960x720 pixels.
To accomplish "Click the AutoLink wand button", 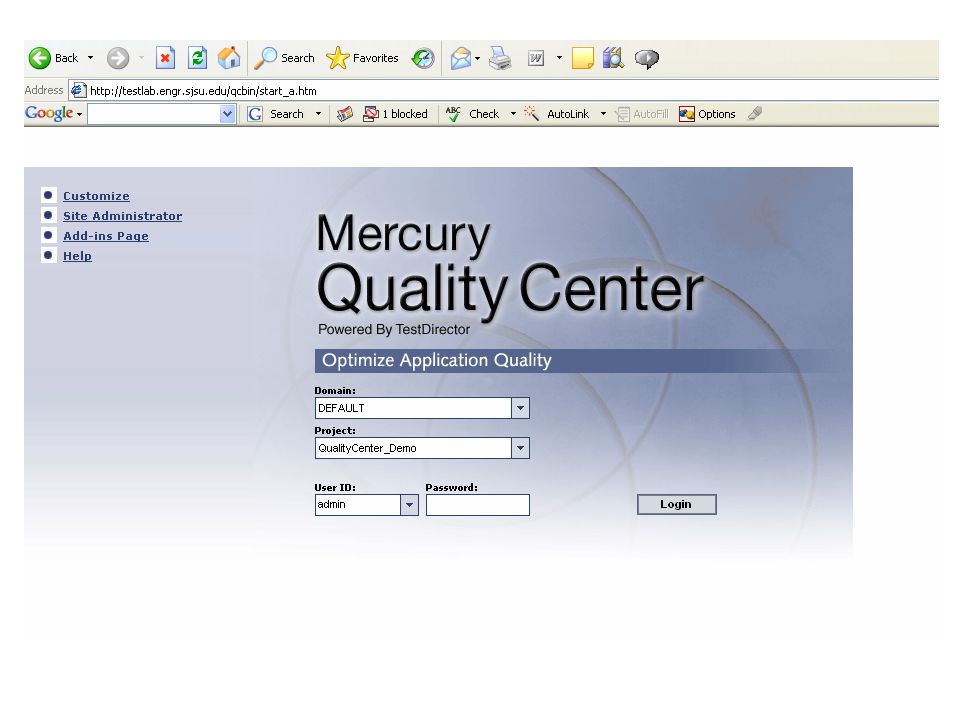I will [557, 114].
